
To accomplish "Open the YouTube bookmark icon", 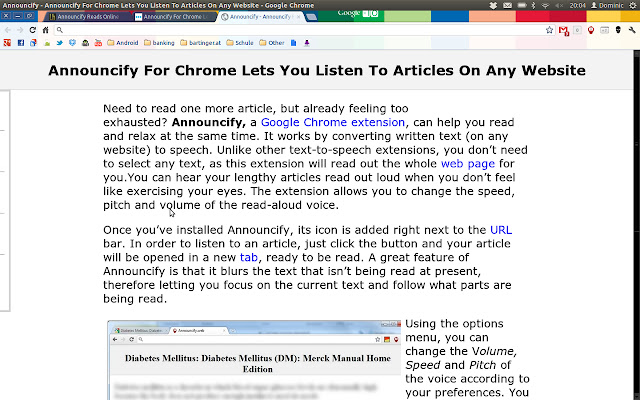I will [x=98, y=42].
